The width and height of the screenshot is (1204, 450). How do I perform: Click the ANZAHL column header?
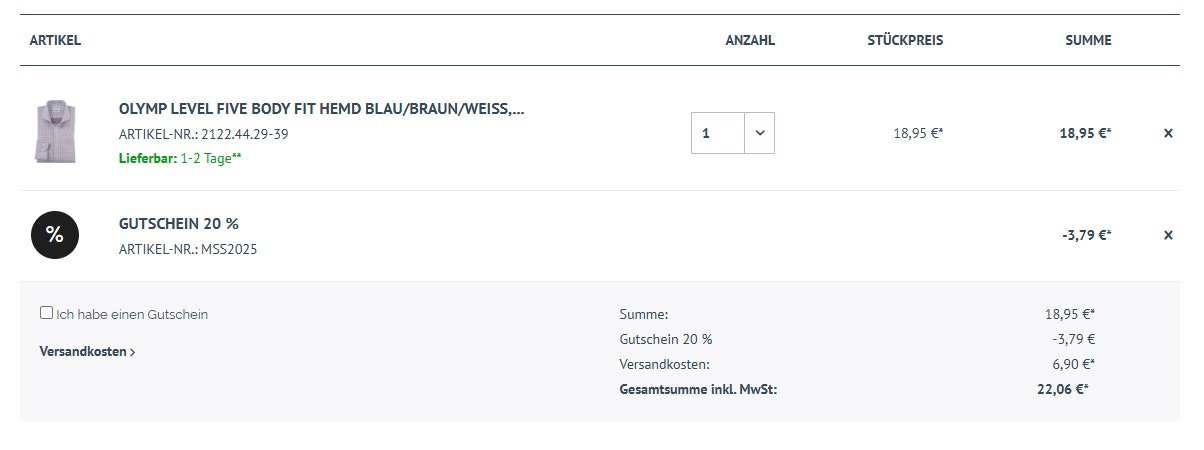coord(750,41)
